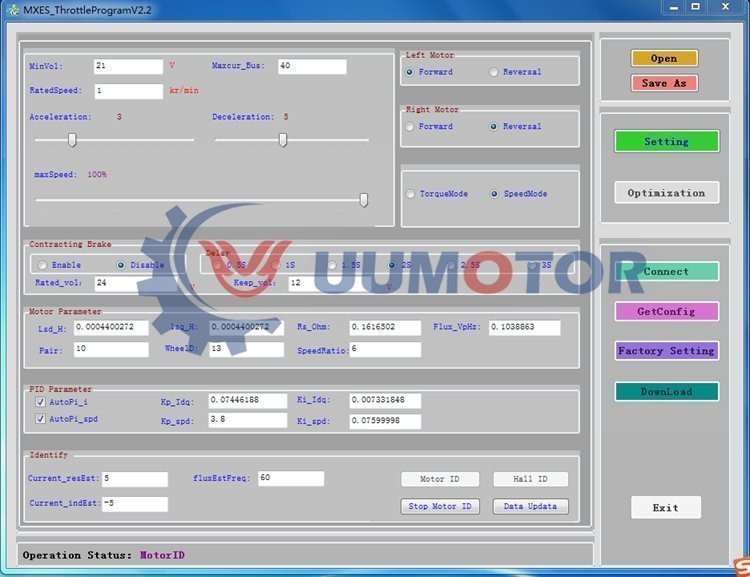This screenshot has width=750, height=577.
Task: Choose TorqueMode option
Action: point(410,194)
